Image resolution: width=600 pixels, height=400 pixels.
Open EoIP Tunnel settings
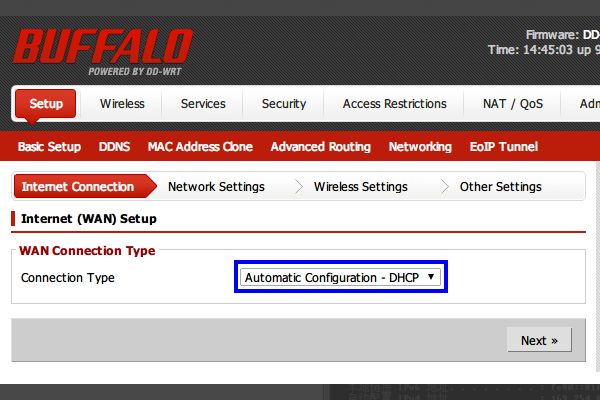pyautogui.click(x=504, y=147)
